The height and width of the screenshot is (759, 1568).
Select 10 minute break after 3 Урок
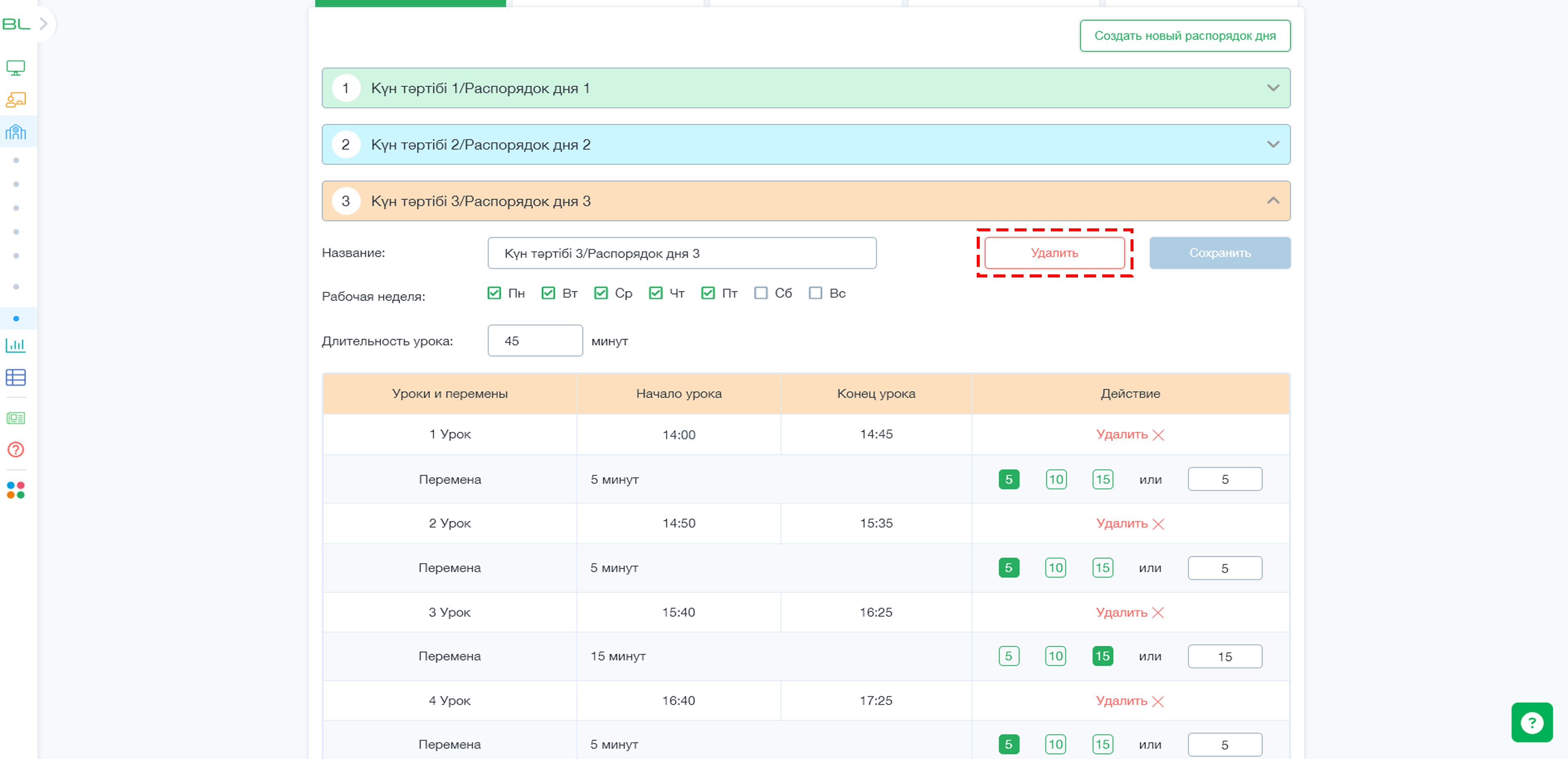pyautogui.click(x=1056, y=656)
